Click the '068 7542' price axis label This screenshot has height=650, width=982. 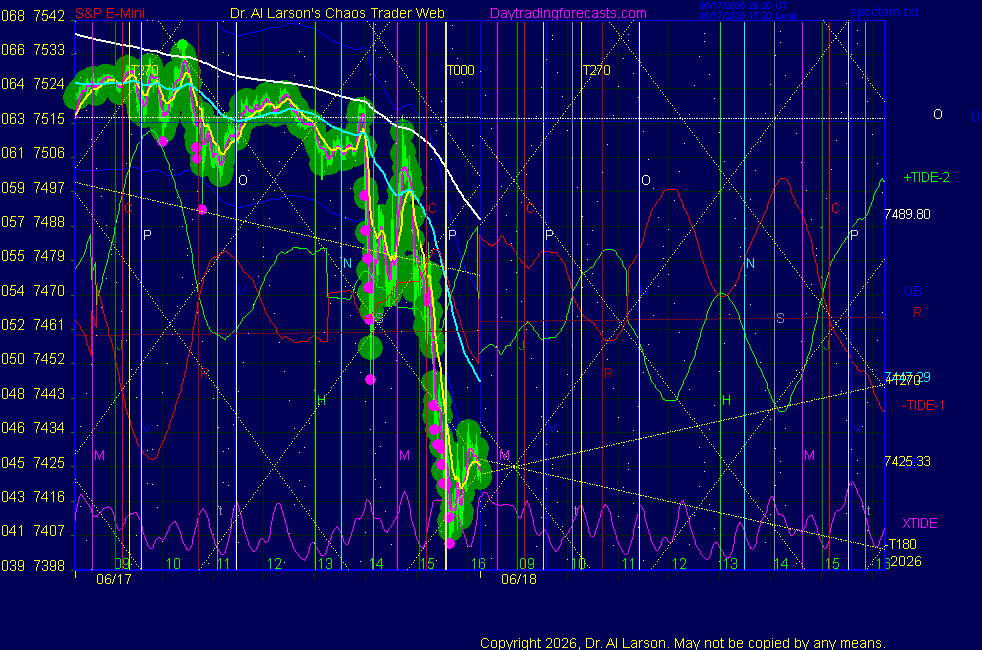tap(33, 16)
